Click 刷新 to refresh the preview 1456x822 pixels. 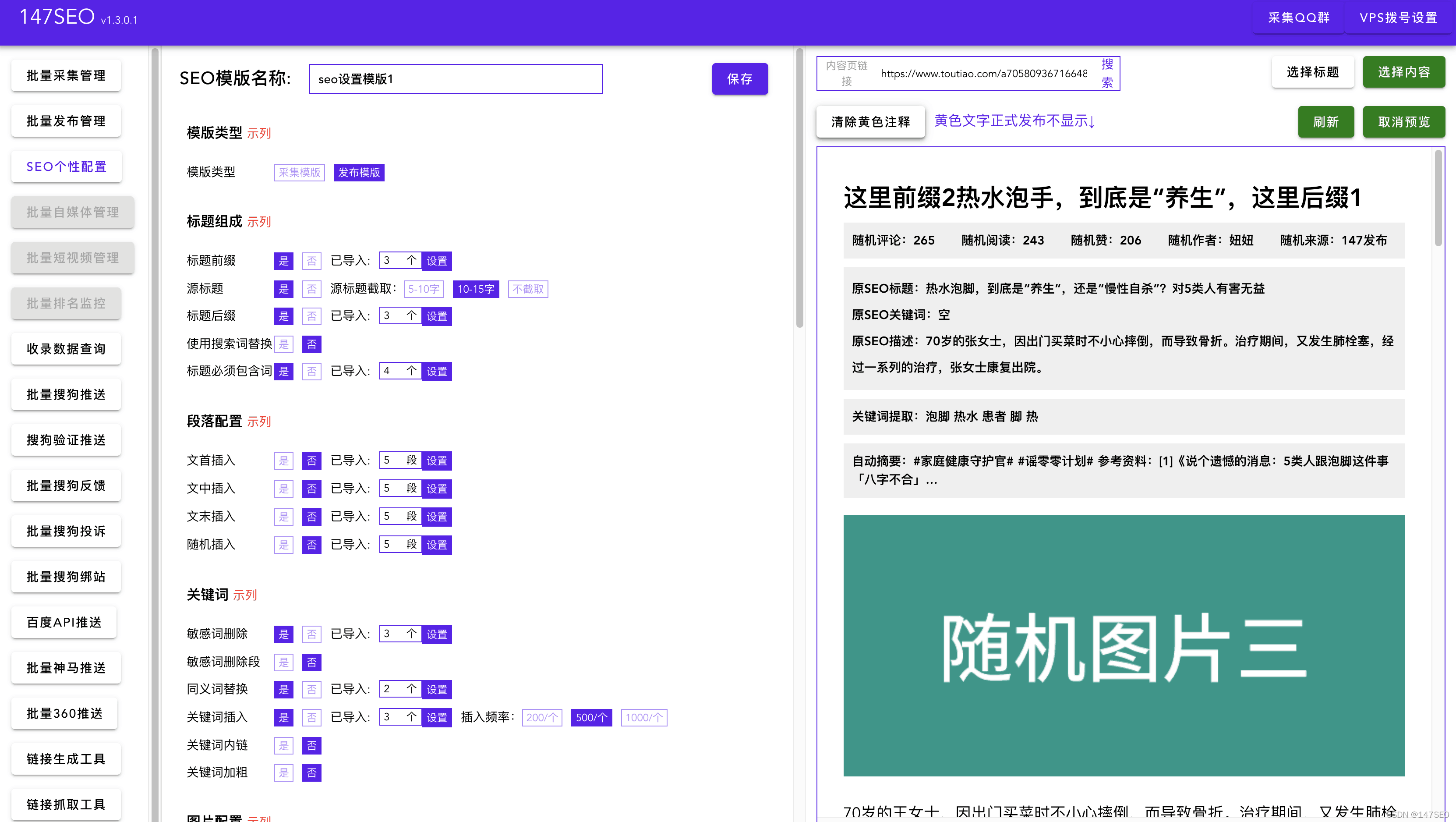tap(1326, 121)
